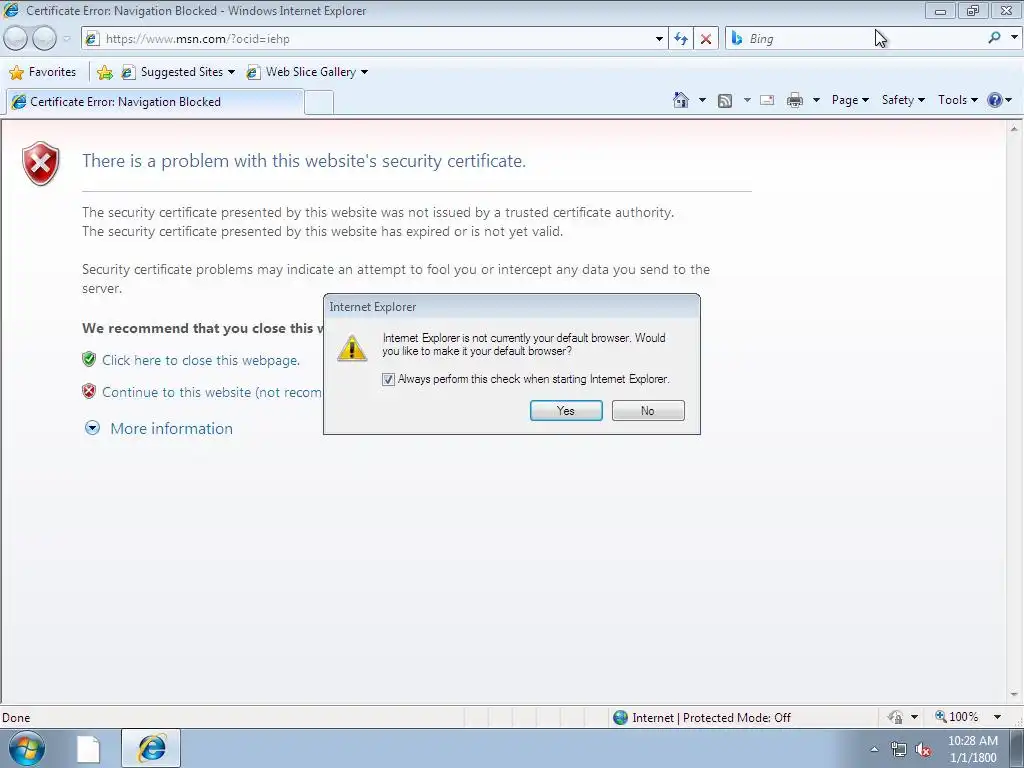Click 'Click here to close this webpage' link

pos(200,360)
